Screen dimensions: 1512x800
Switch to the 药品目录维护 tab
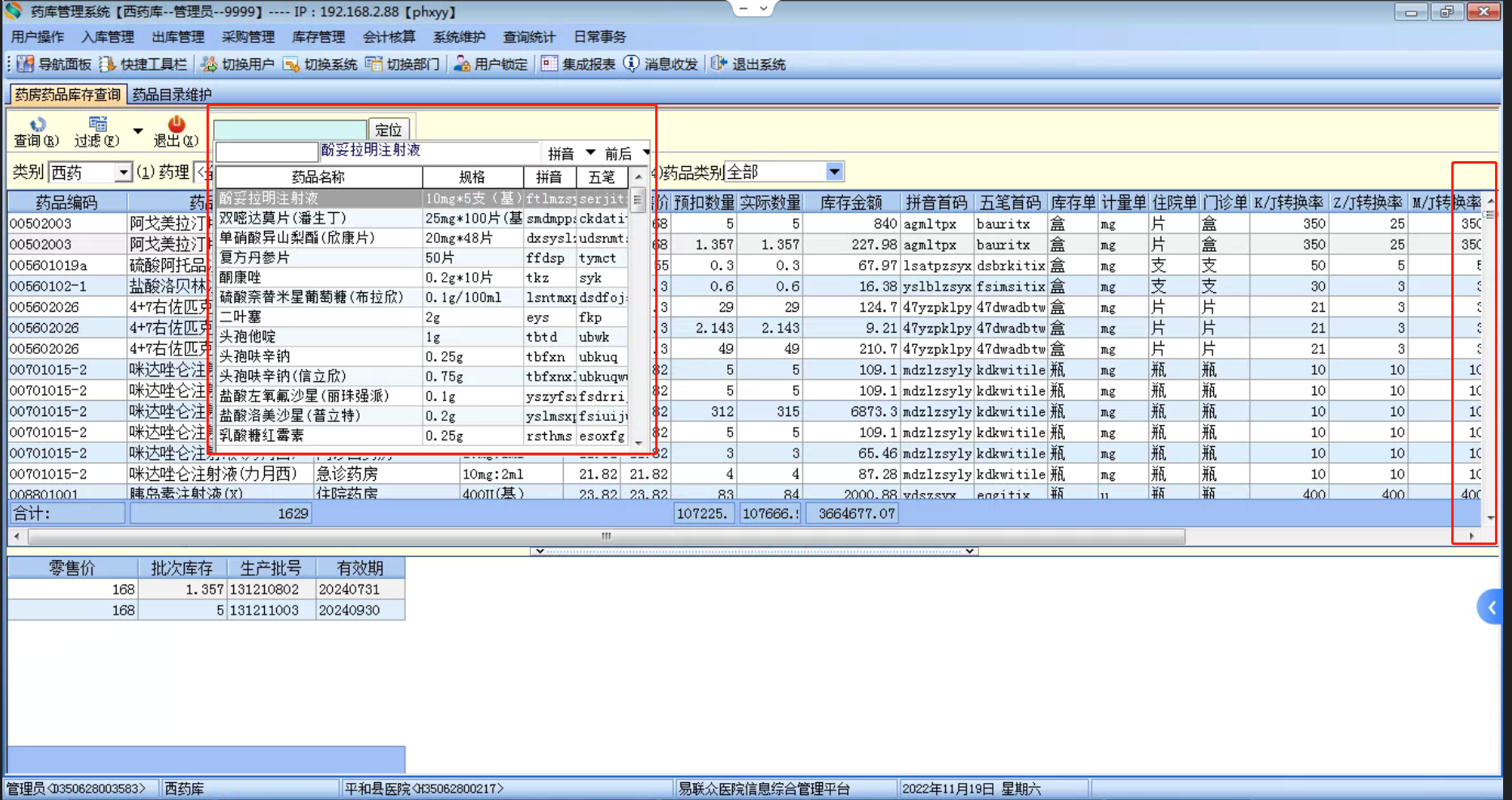tap(172, 95)
